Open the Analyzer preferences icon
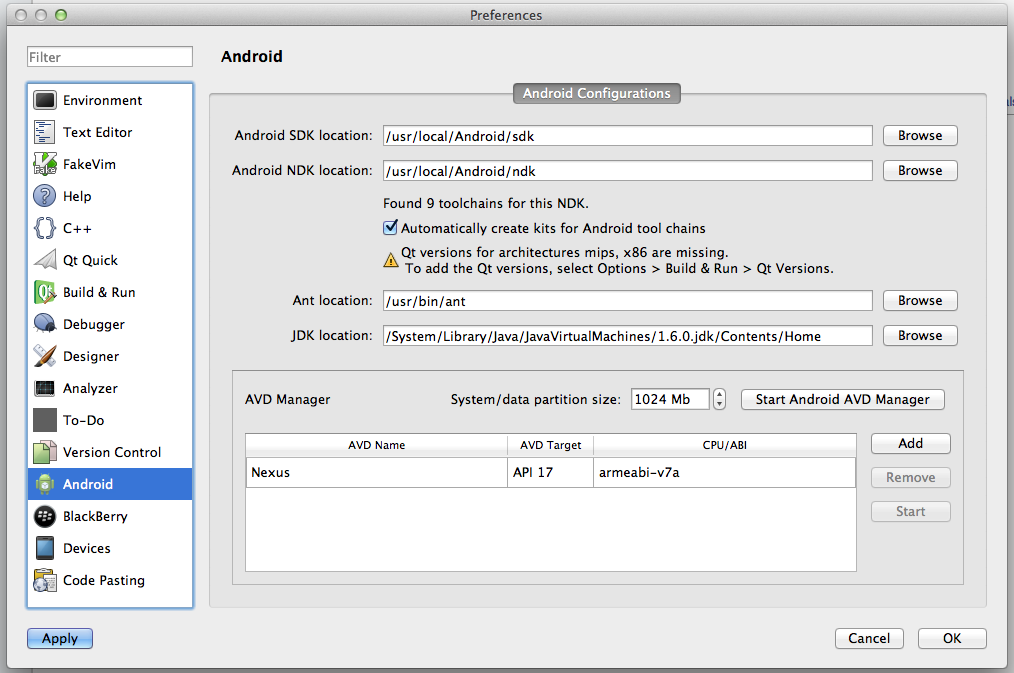 (44, 388)
